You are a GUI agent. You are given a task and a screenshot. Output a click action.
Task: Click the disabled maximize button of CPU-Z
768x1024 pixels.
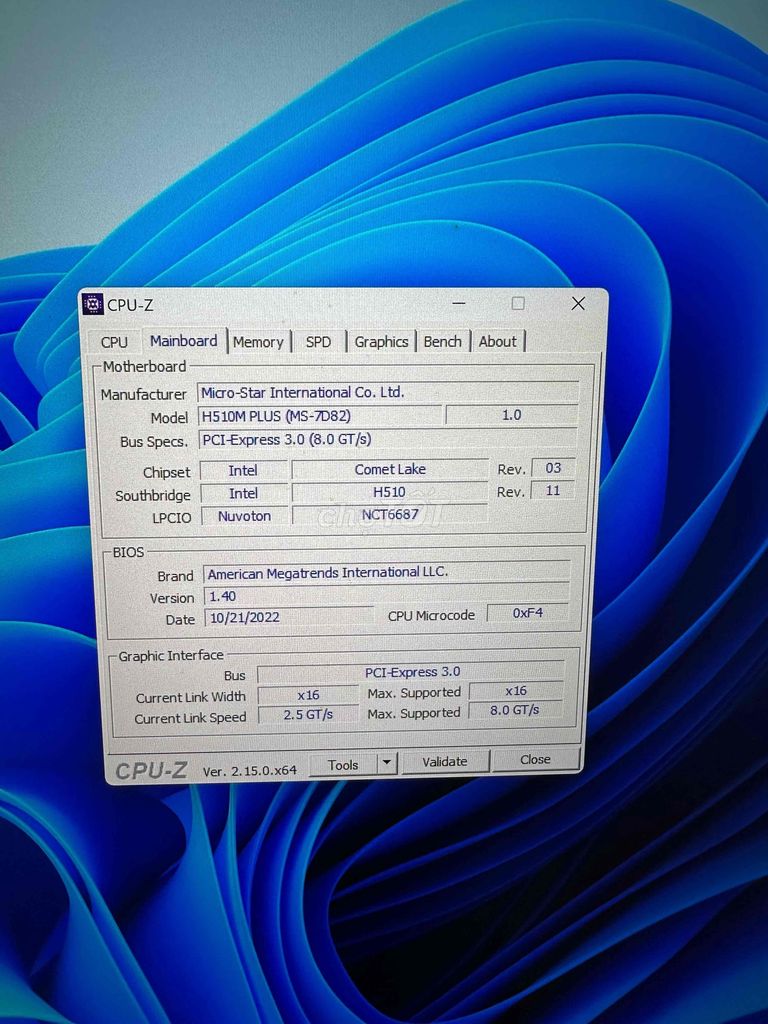coord(518,304)
